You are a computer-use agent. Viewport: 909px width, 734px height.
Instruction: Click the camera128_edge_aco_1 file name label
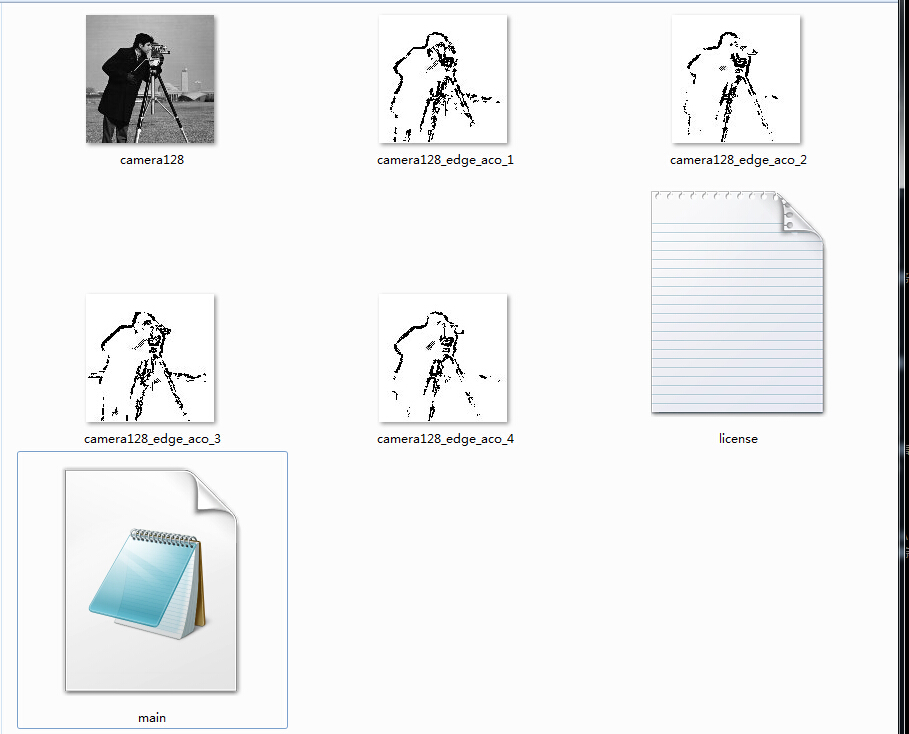point(445,160)
